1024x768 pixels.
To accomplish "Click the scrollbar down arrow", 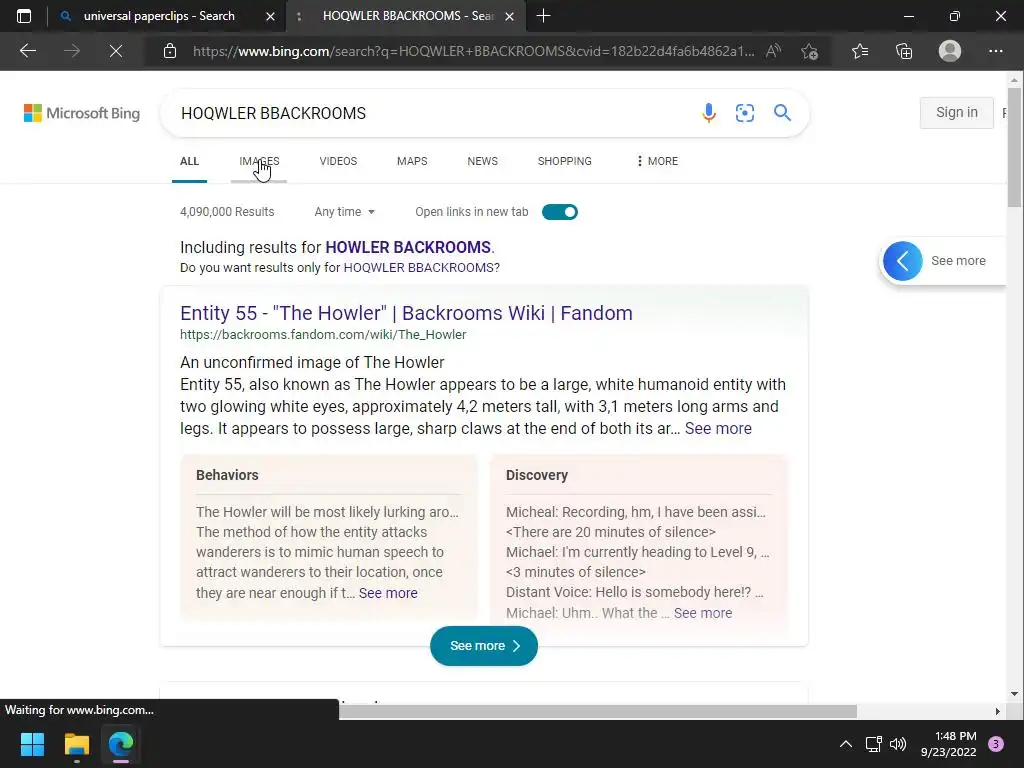I will pos(1014,694).
